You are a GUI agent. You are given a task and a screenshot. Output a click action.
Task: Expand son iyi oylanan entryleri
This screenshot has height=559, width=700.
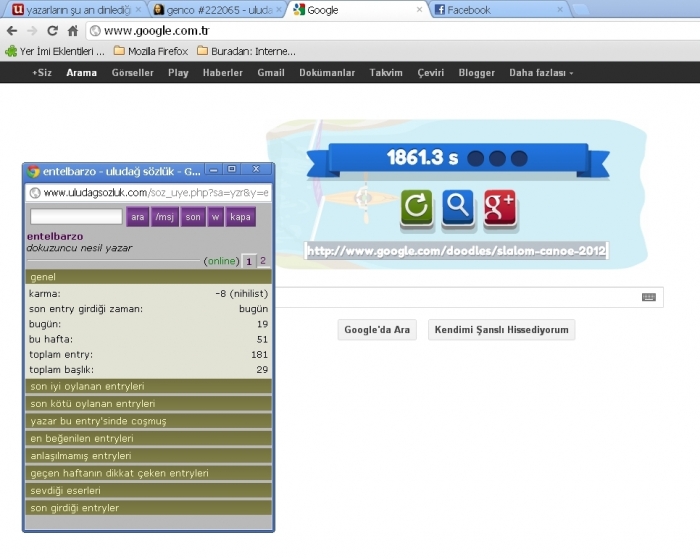pyautogui.click(x=148, y=386)
